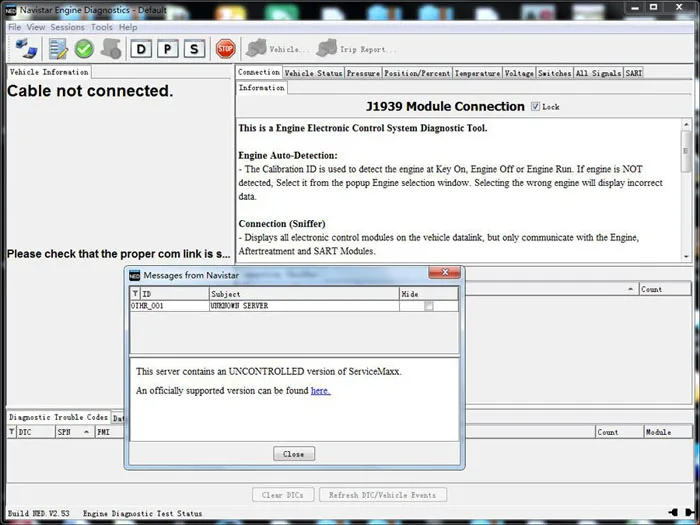
Task: Switch to the Temperature tab
Action: click(477, 73)
